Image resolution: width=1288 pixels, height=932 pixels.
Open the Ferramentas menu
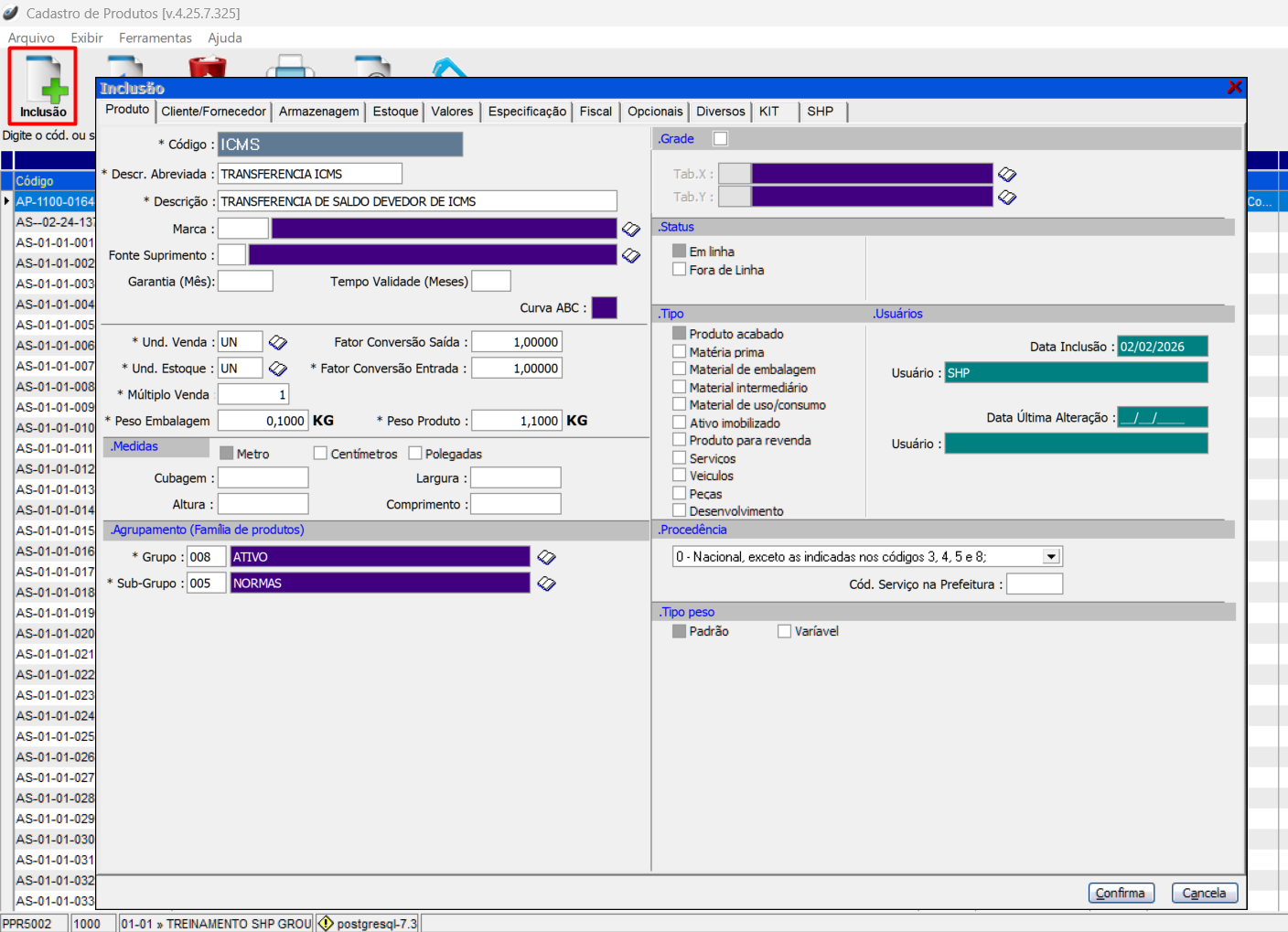(156, 37)
